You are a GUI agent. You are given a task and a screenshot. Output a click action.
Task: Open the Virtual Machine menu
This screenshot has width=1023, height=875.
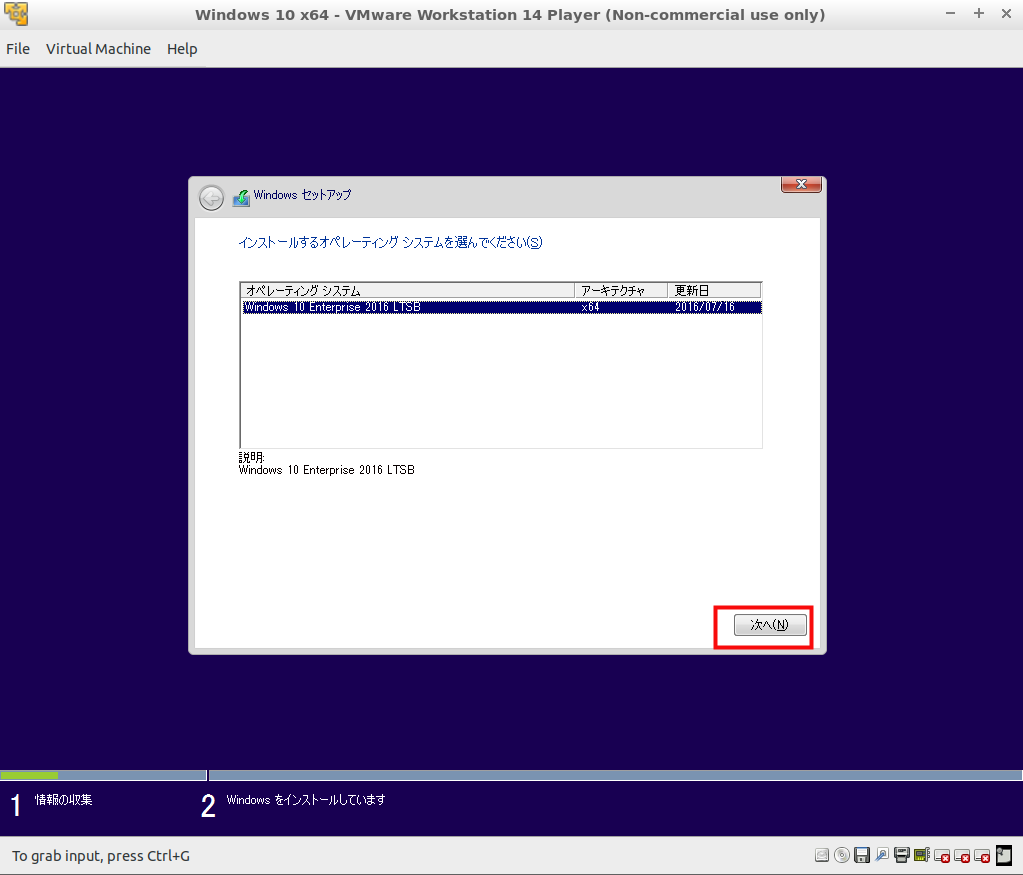click(x=98, y=49)
